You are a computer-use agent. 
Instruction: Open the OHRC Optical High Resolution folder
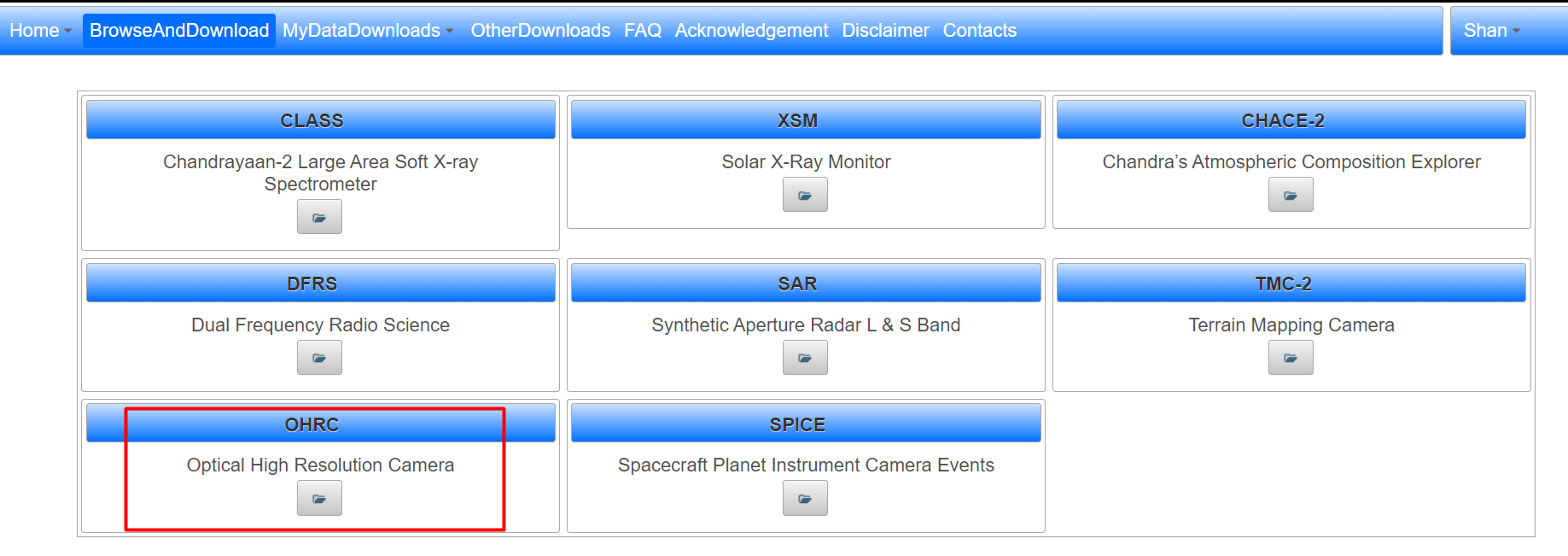pos(319,498)
